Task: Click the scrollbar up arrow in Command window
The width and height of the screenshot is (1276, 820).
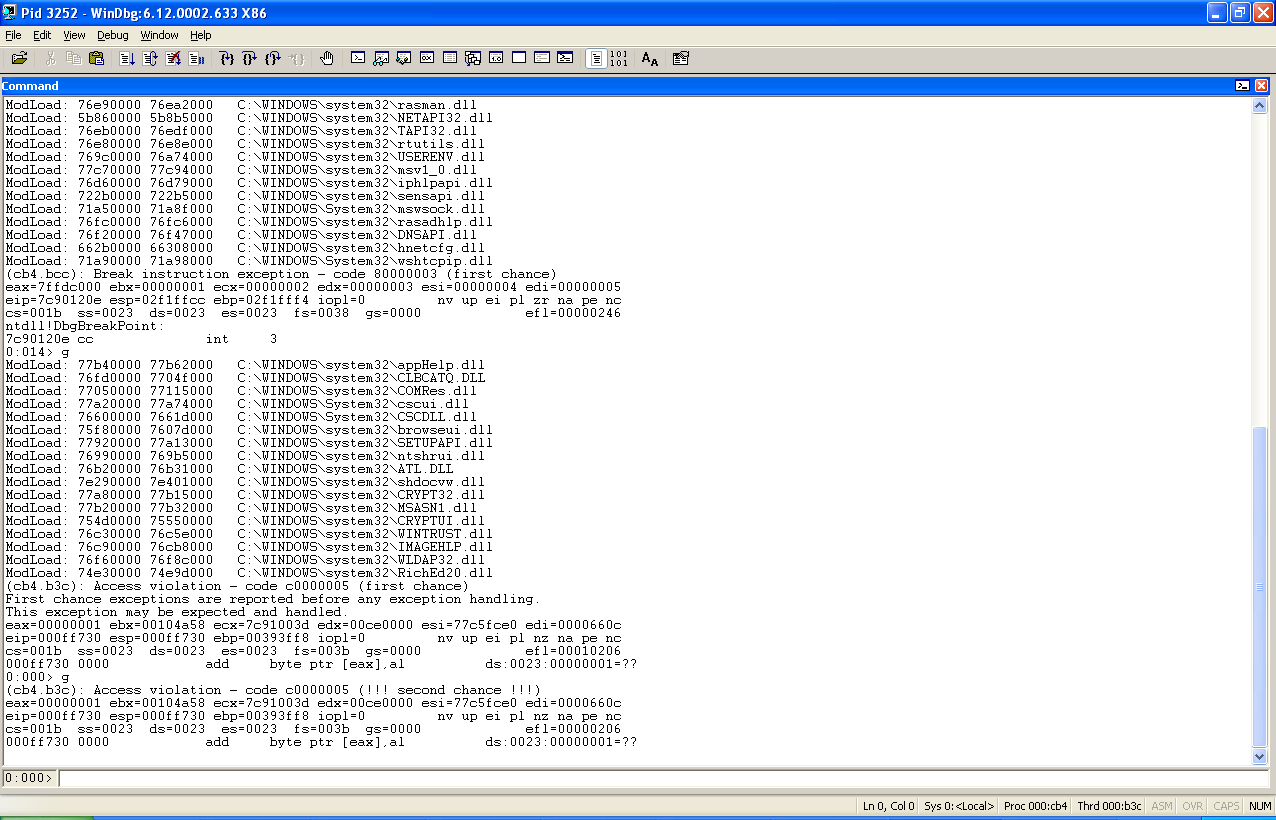Action: [1260, 105]
